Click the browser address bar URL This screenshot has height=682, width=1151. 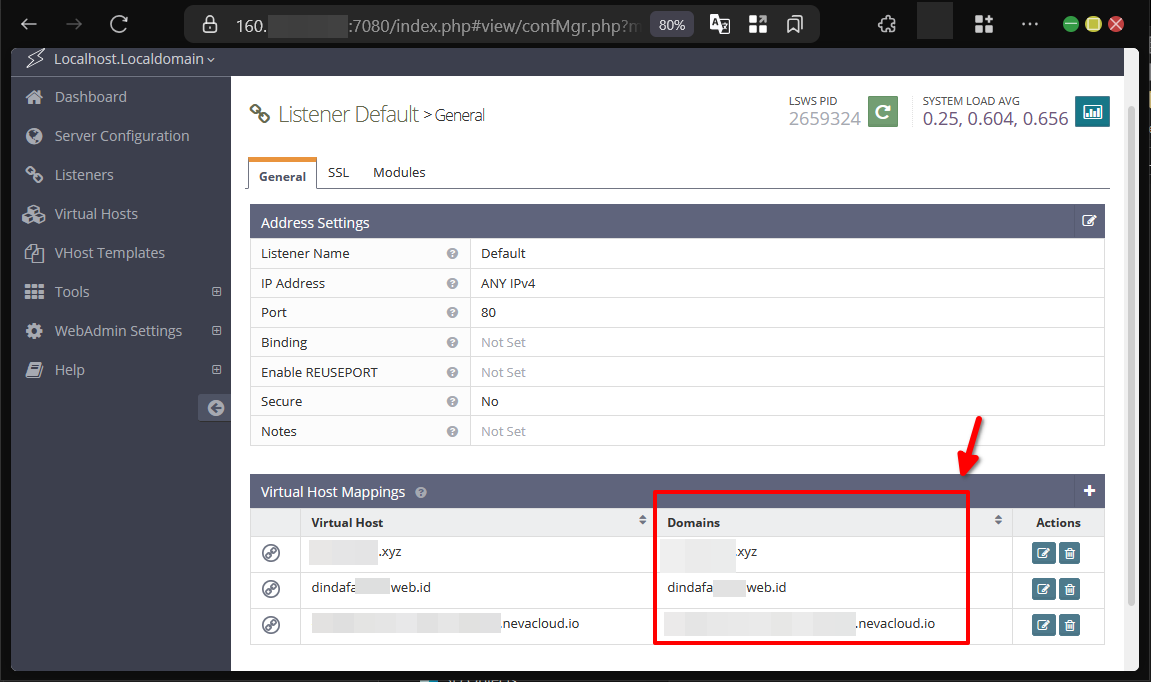pos(437,26)
